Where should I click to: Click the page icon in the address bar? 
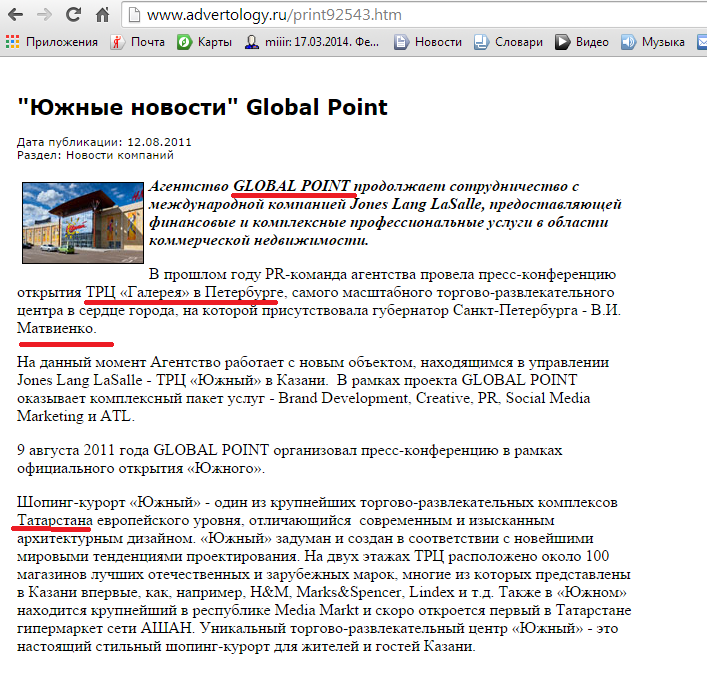(x=134, y=15)
